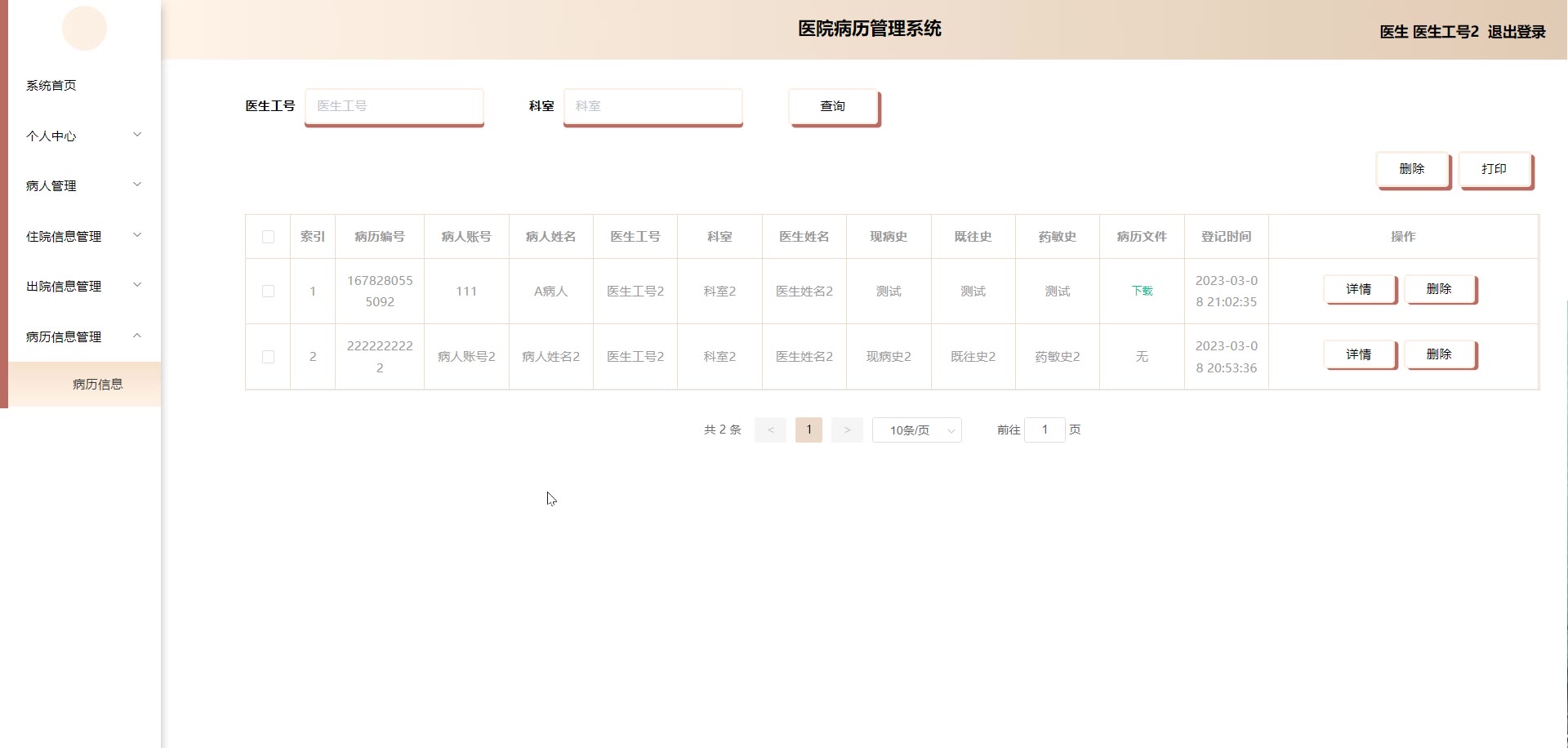Go to previous page arrow in pagination
The height and width of the screenshot is (748, 1568).
pyautogui.click(x=770, y=430)
